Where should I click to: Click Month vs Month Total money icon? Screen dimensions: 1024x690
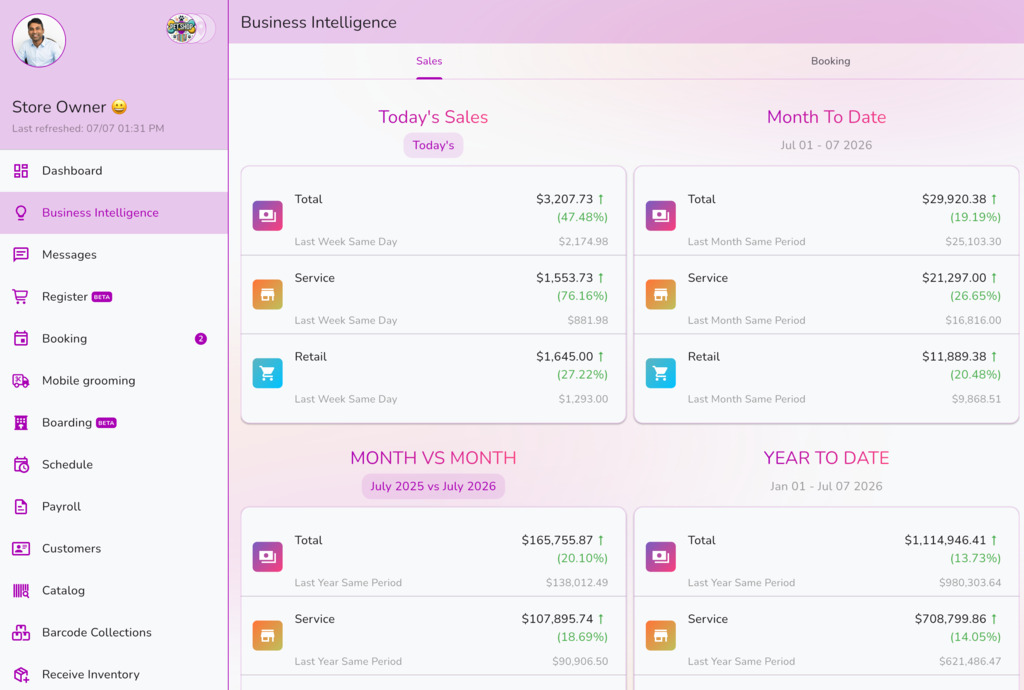(268, 557)
